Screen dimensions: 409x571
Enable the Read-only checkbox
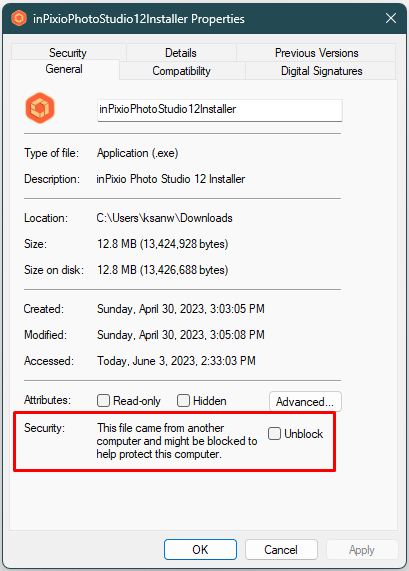pyautogui.click(x=103, y=401)
